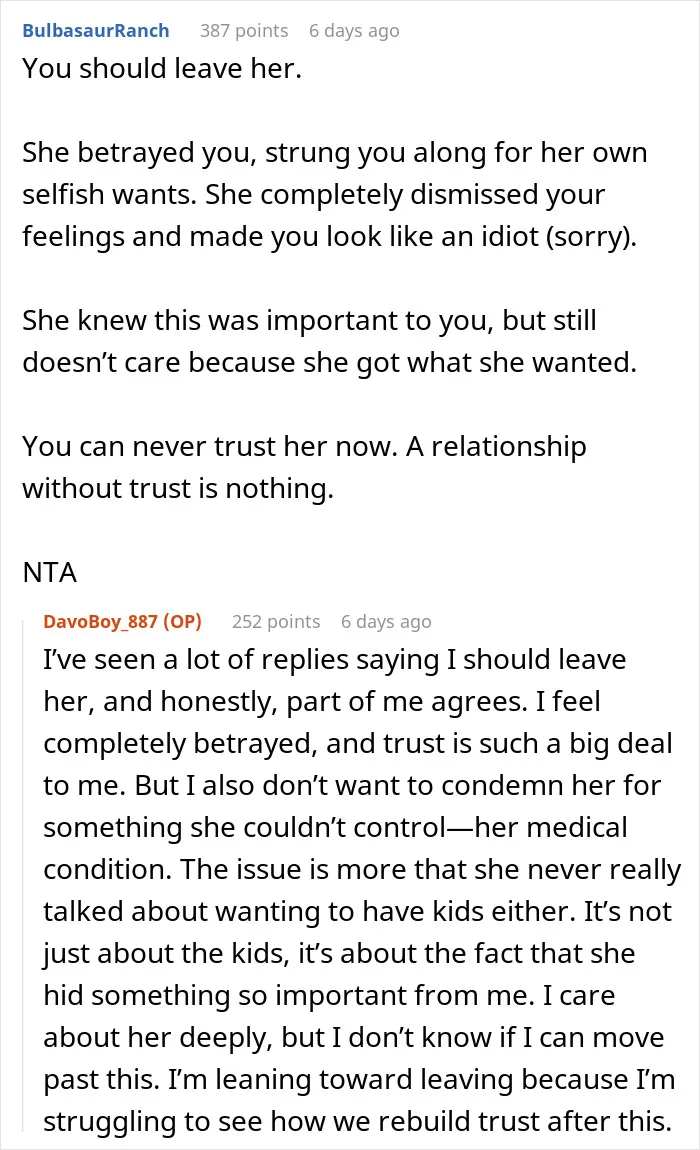Click the 387 points score label

click(x=244, y=31)
